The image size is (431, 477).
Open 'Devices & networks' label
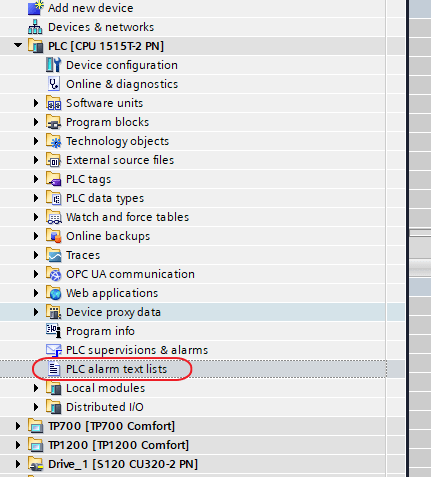tap(101, 27)
